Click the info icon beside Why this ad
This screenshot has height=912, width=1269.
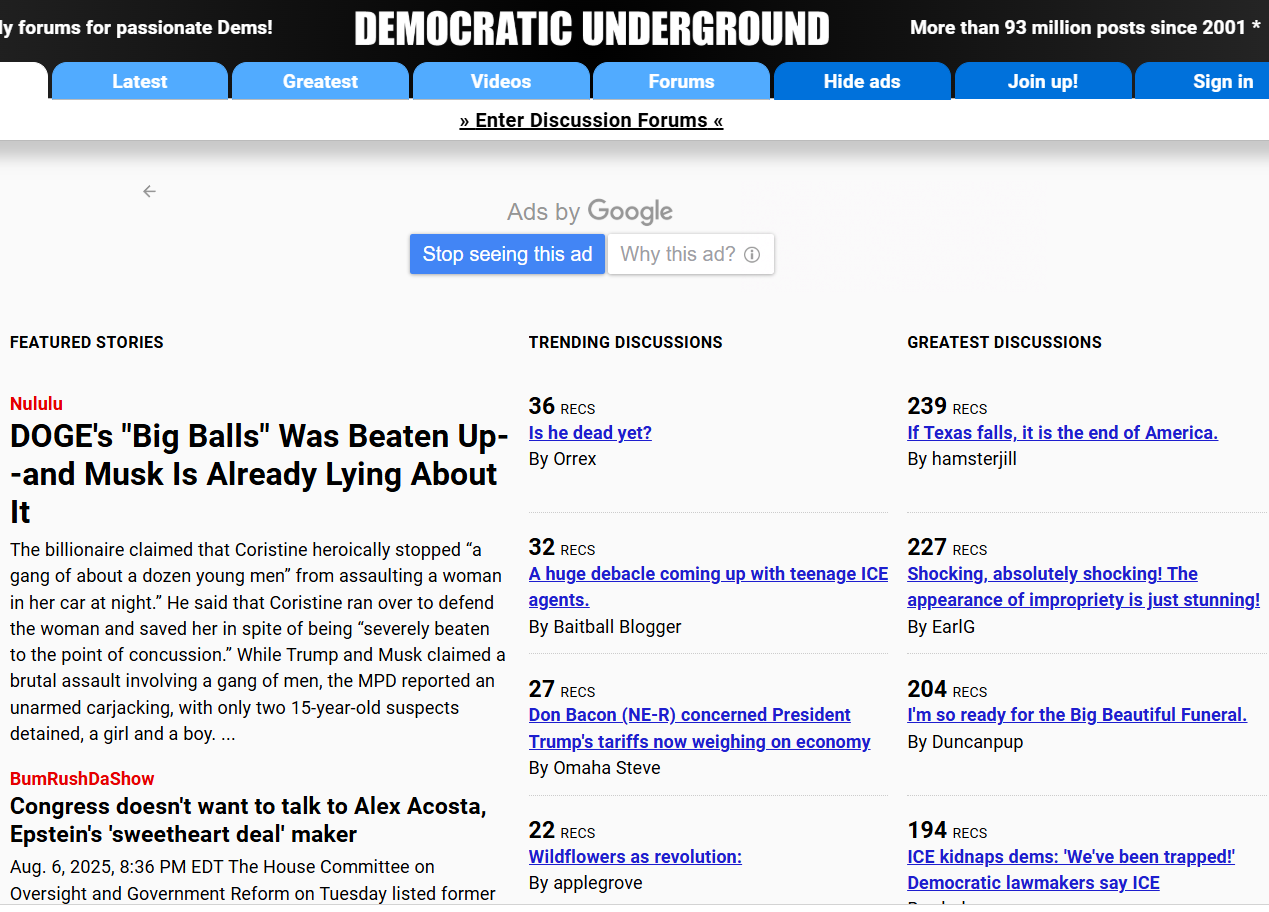coord(752,255)
